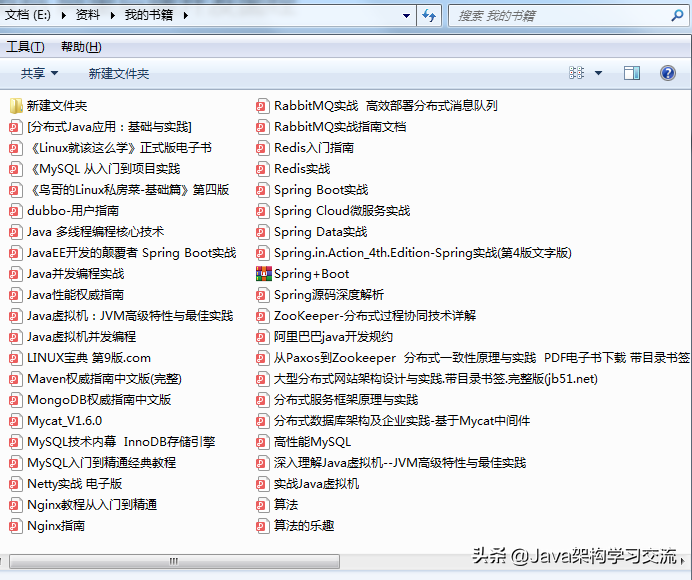
Task: Click PDF icon of Spring源码深度解析
Action: point(262,295)
